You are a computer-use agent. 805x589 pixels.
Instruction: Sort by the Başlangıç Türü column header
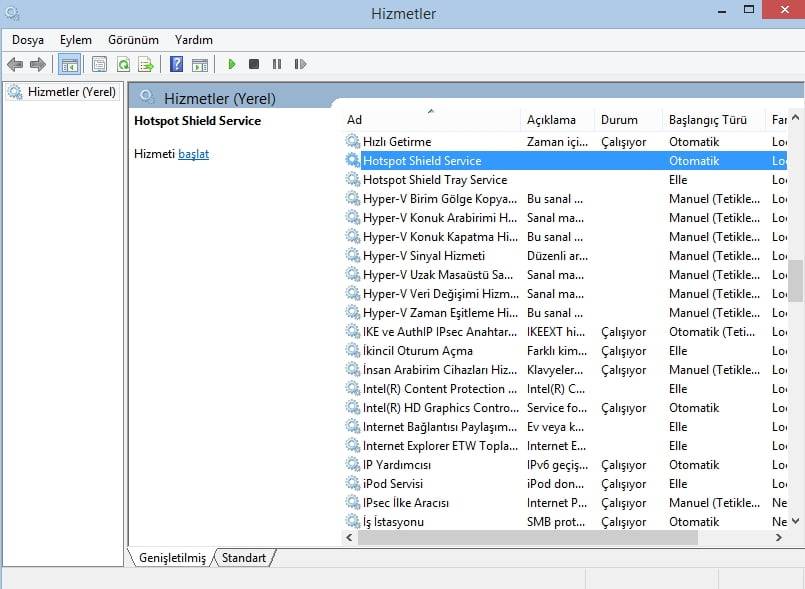[x=714, y=120]
